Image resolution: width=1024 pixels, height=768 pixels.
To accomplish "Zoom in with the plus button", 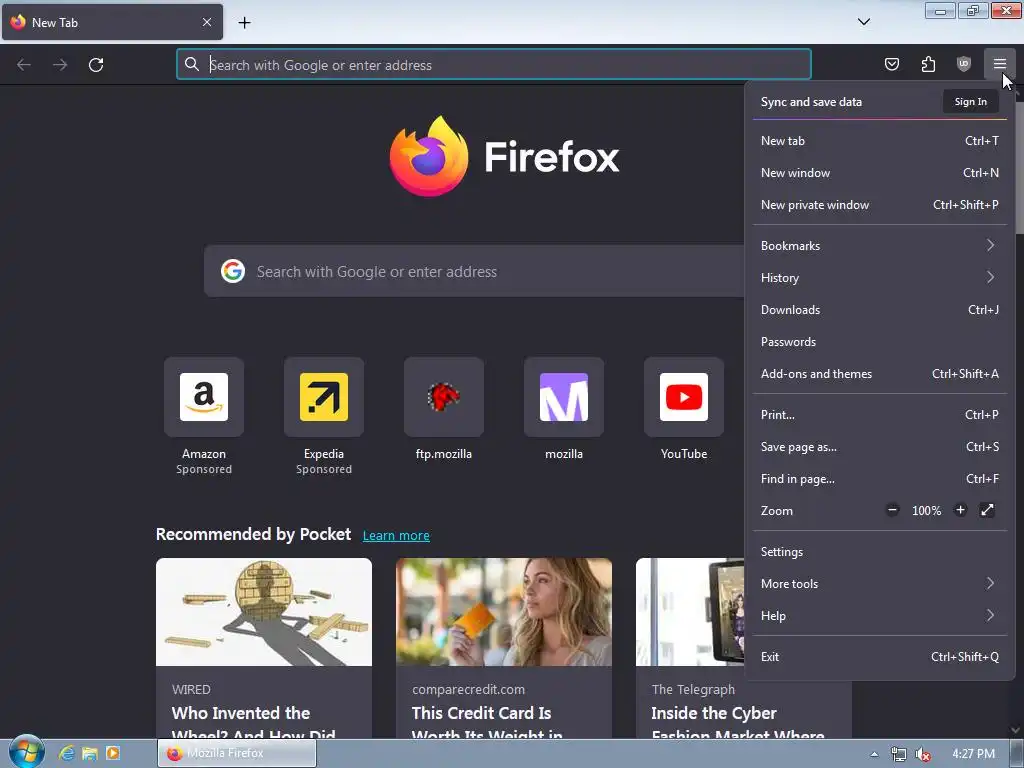I will [960, 510].
